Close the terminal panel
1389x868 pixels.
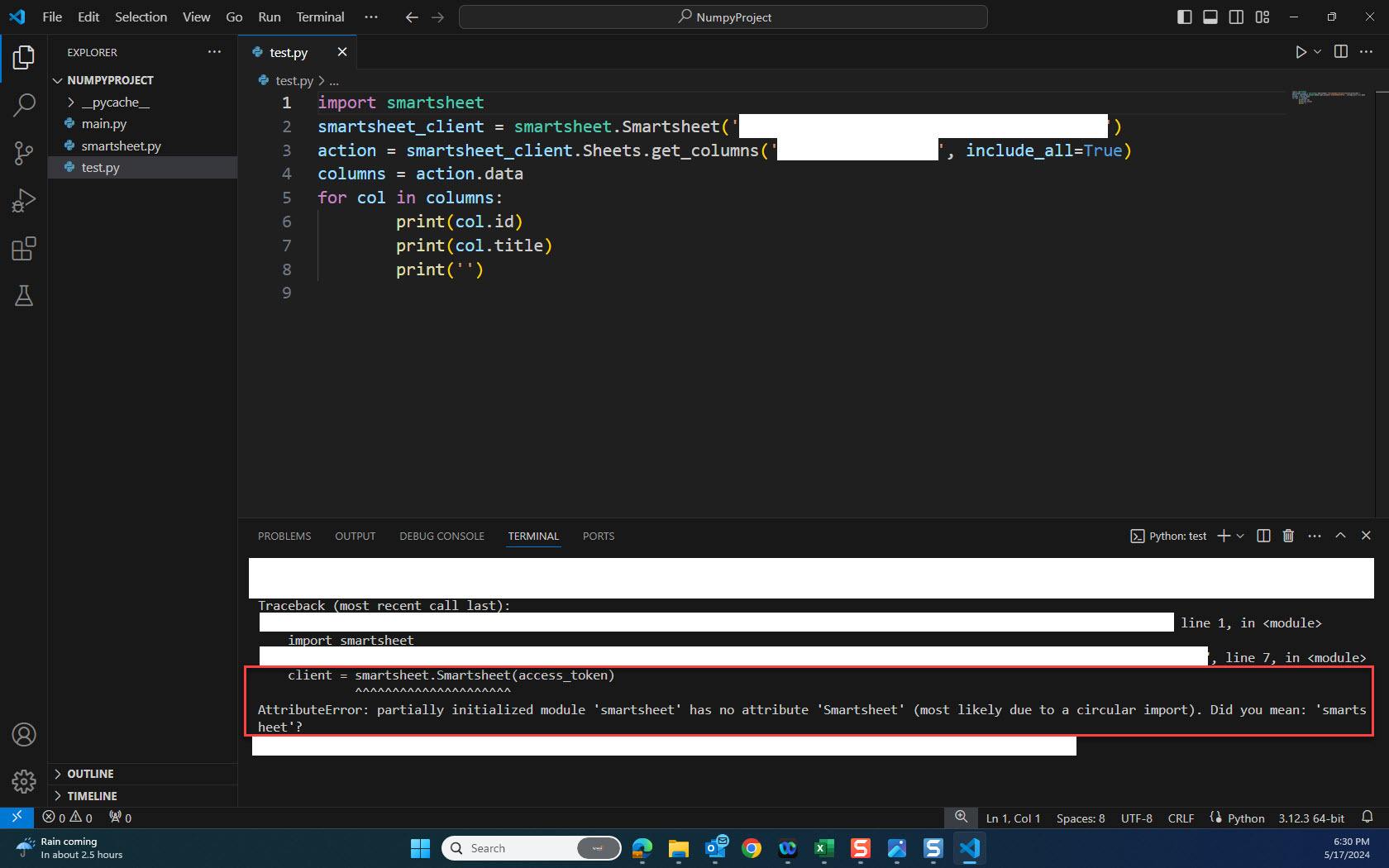(1366, 536)
